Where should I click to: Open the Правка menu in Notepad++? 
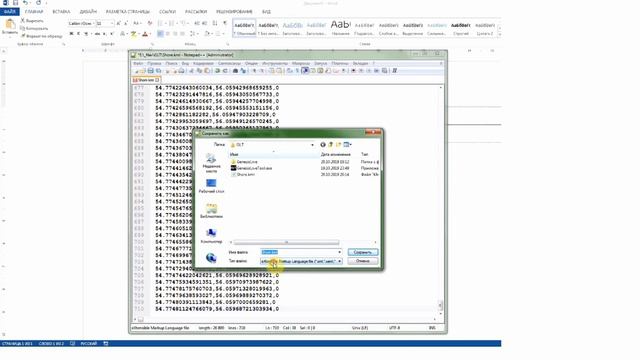154,64
